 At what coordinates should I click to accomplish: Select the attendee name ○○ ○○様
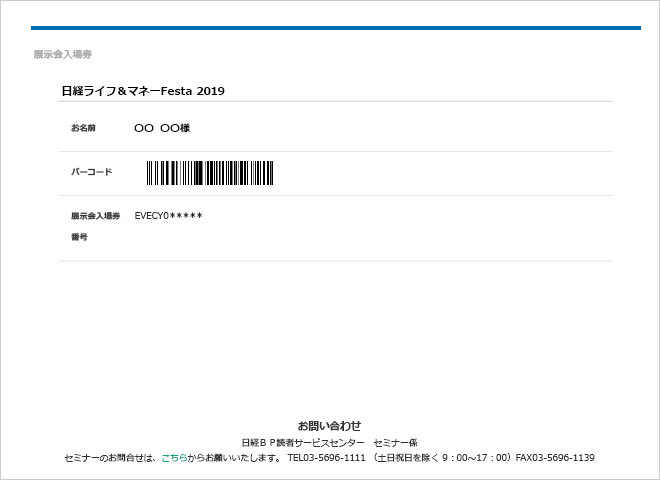[x=161, y=128]
